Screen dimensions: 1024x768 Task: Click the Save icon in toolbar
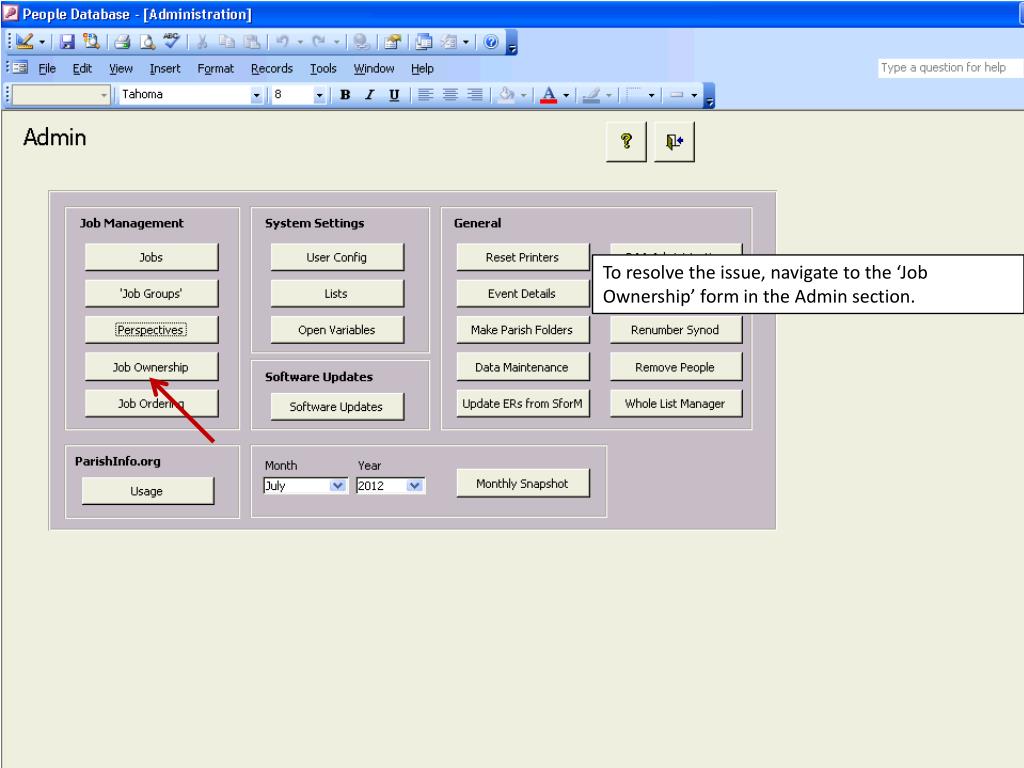[x=67, y=42]
